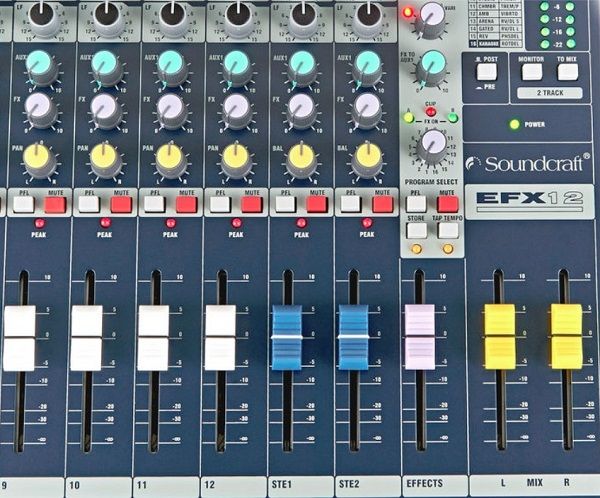Switch the aux POST/PRE button

pyautogui.click(x=486, y=72)
